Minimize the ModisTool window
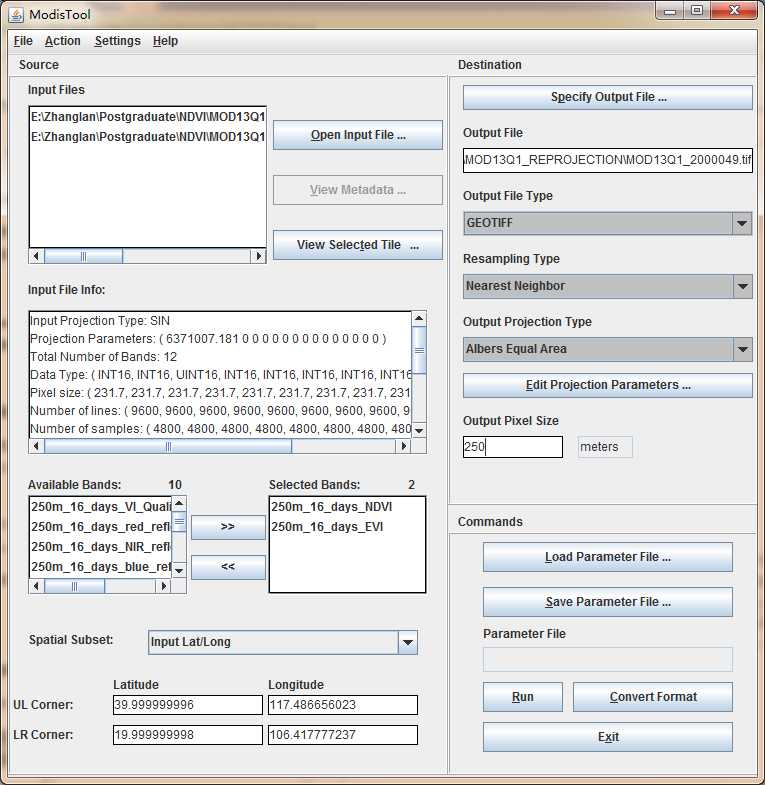This screenshot has width=765, height=785. click(x=670, y=11)
